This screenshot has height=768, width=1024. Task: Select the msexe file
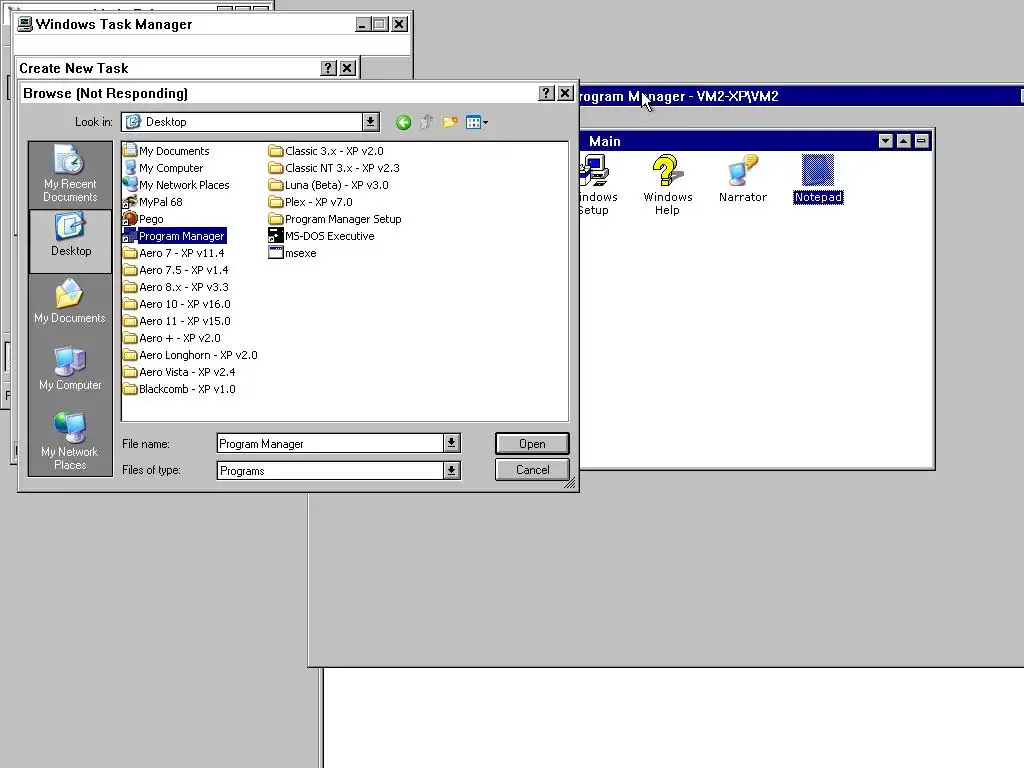click(x=293, y=253)
